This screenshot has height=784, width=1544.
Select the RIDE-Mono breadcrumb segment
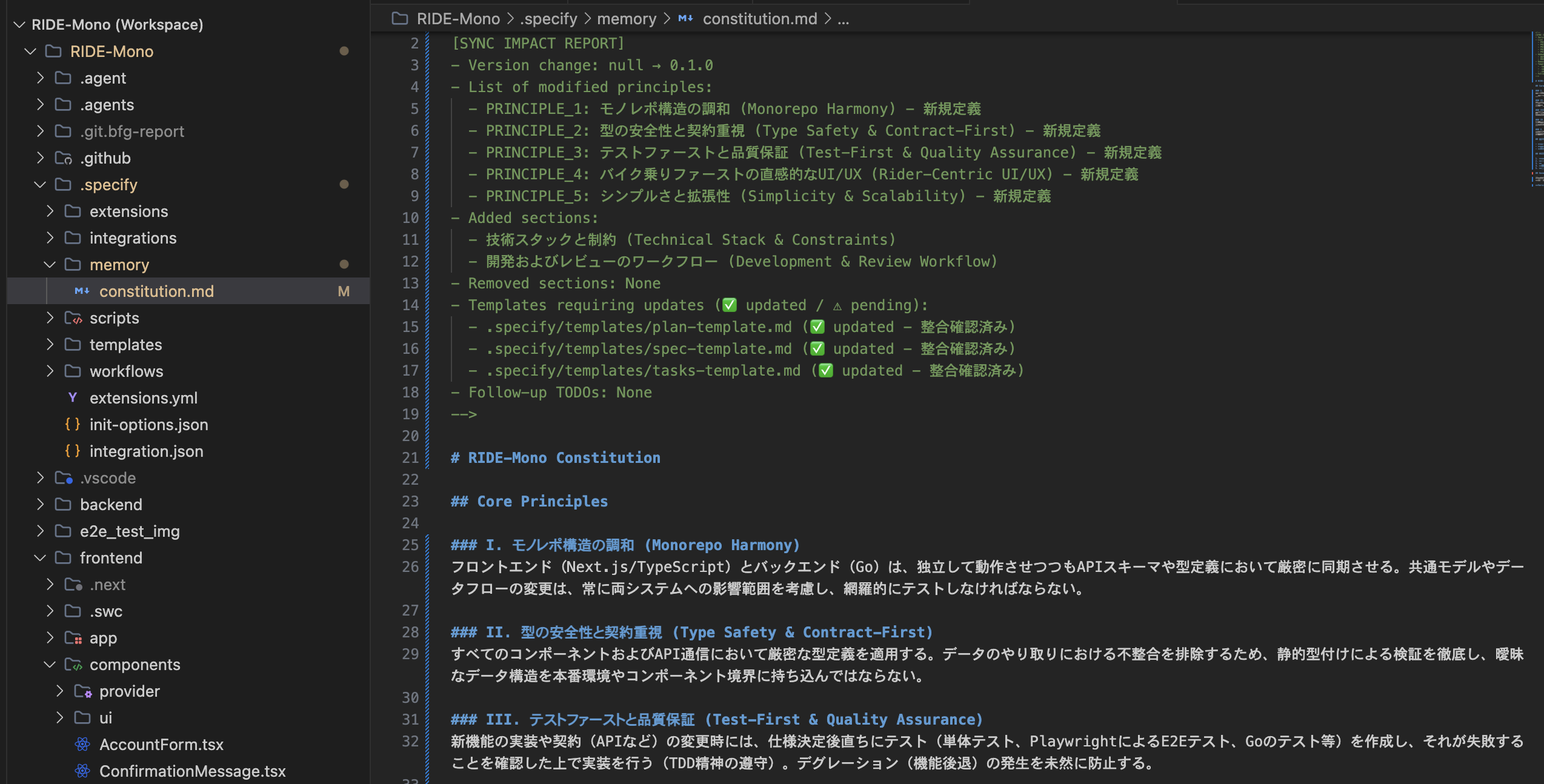(x=458, y=19)
